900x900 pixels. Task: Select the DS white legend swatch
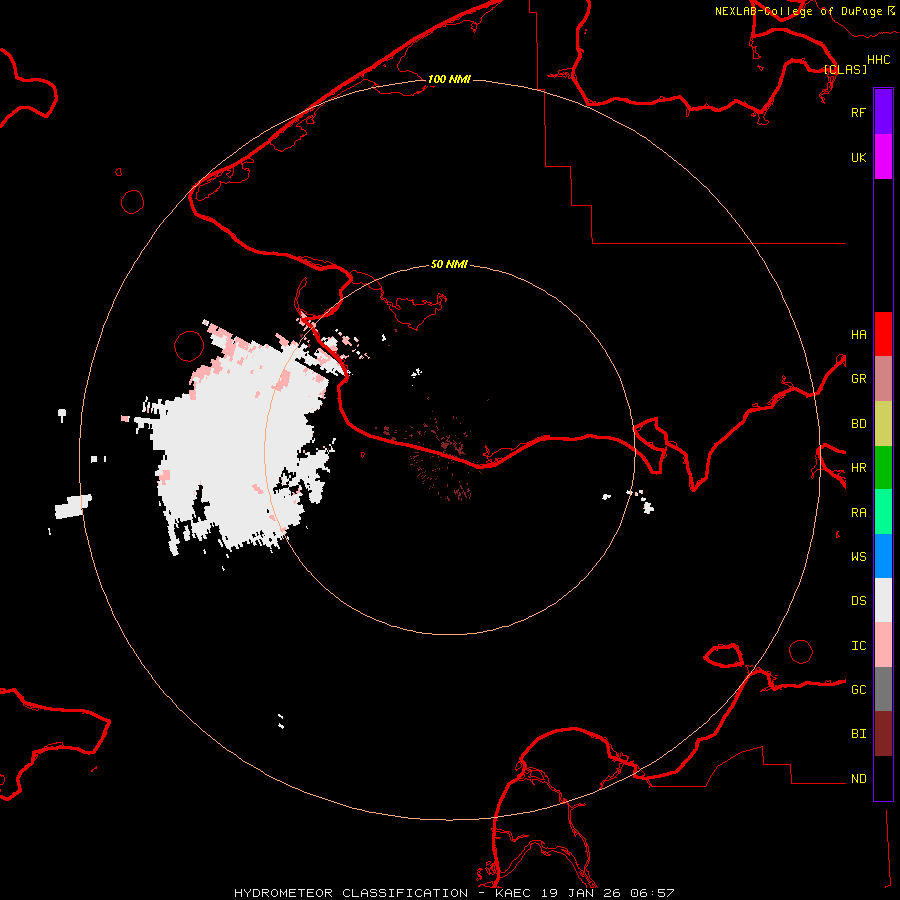pos(883,600)
